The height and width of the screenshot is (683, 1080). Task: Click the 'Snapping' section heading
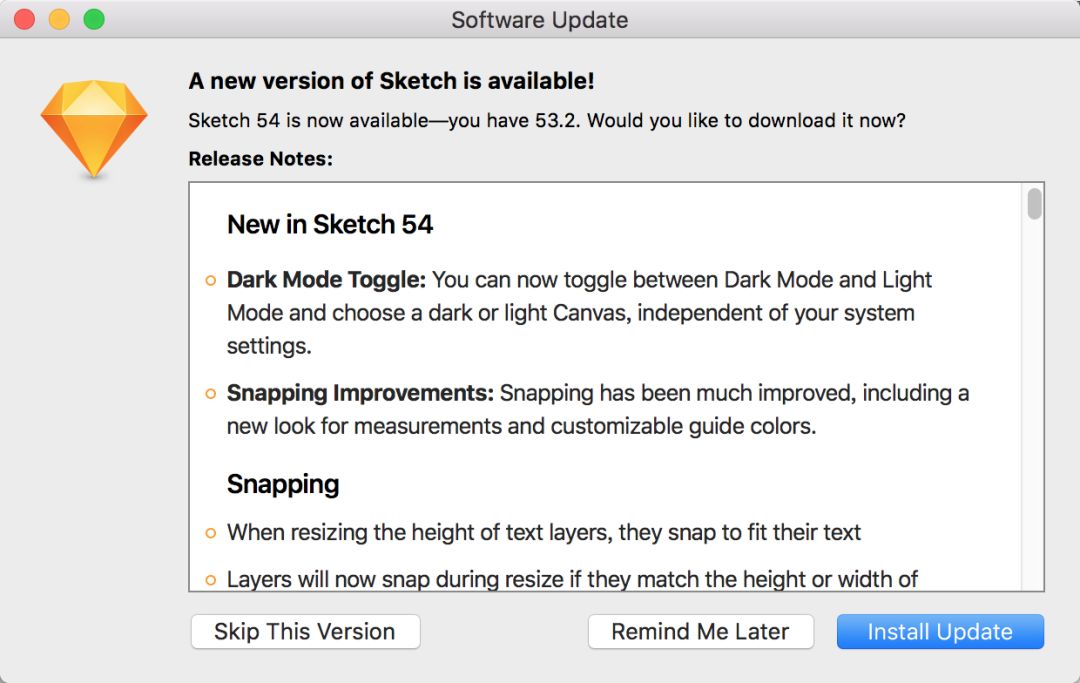(x=283, y=485)
